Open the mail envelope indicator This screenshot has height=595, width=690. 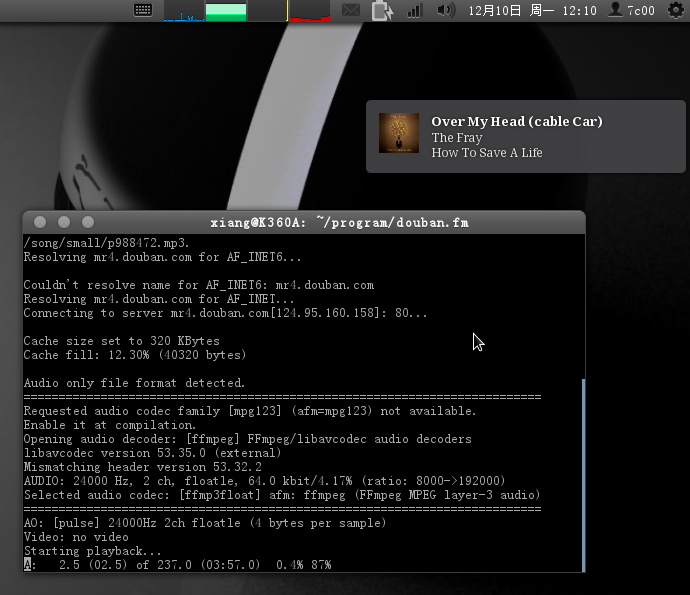351,10
